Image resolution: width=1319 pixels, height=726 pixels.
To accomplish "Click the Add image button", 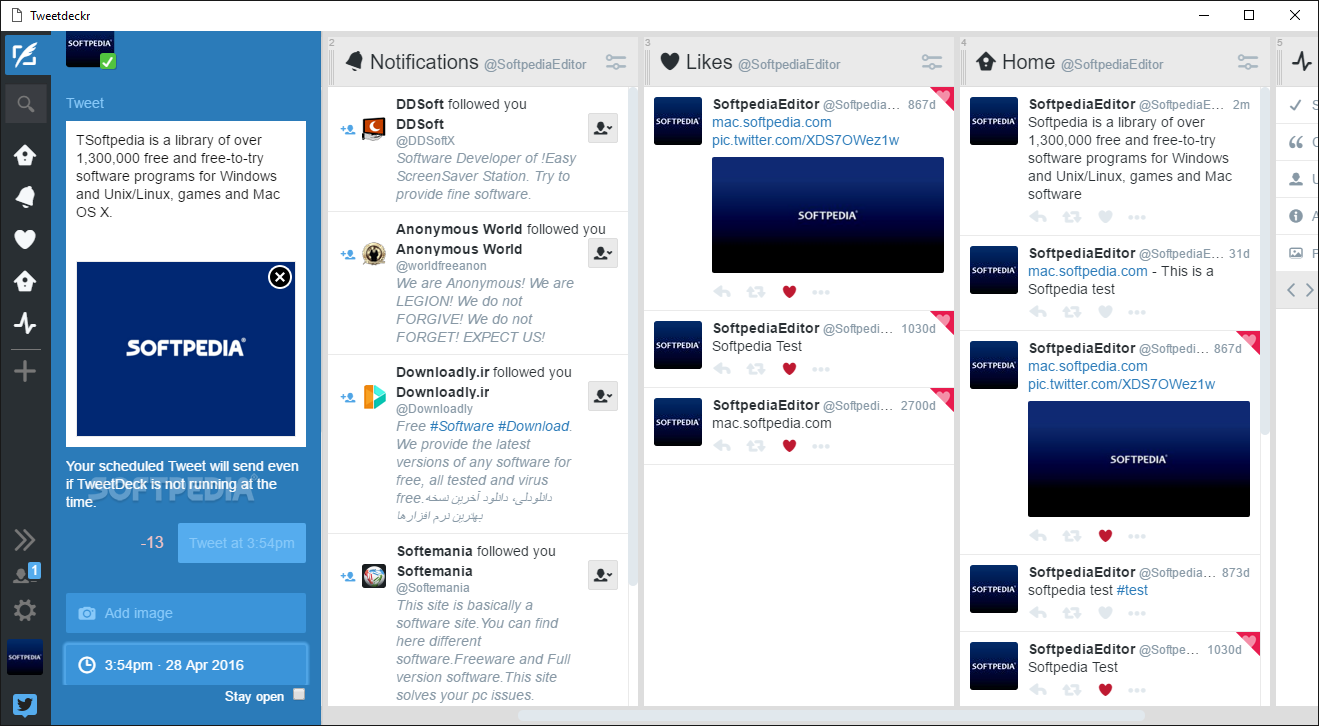I will [x=186, y=613].
